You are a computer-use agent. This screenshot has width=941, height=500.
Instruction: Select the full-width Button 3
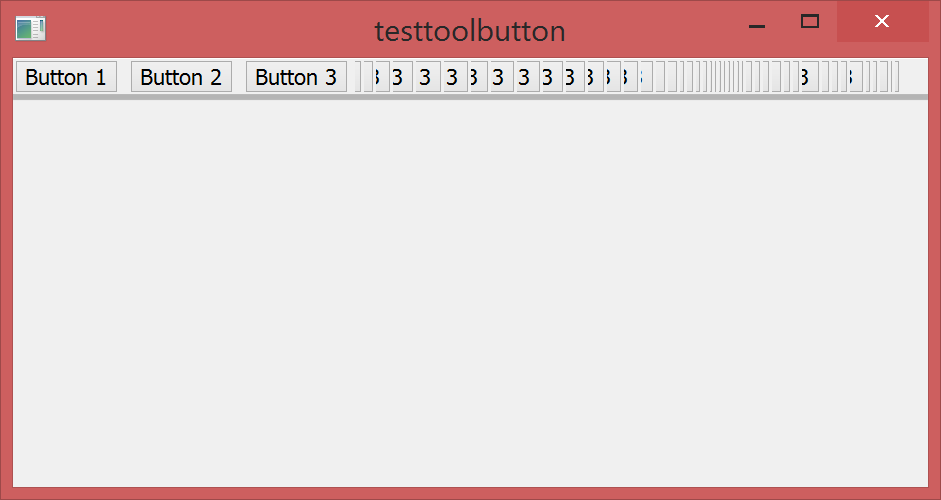(296, 77)
